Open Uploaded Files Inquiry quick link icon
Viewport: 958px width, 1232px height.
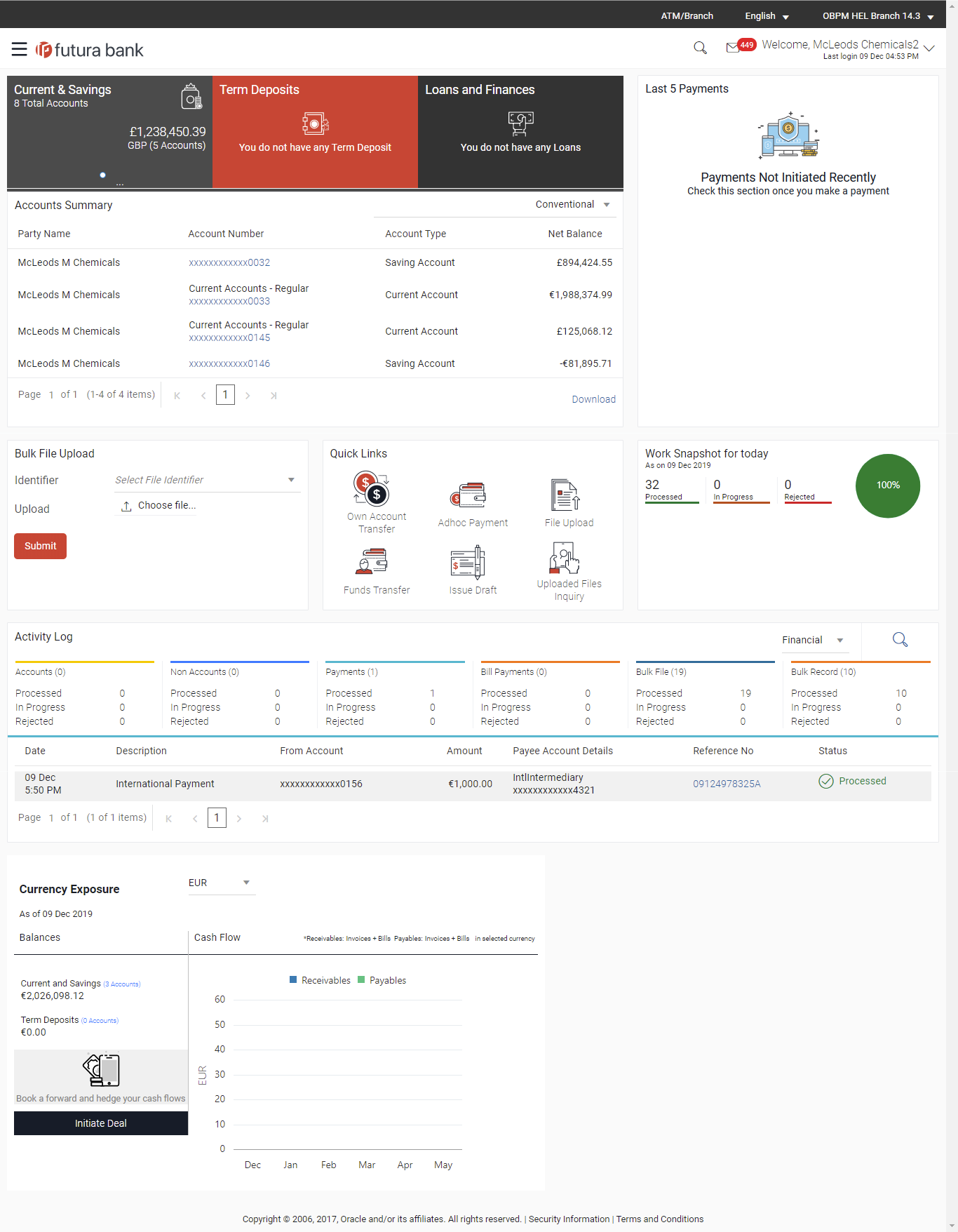click(x=565, y=558)
